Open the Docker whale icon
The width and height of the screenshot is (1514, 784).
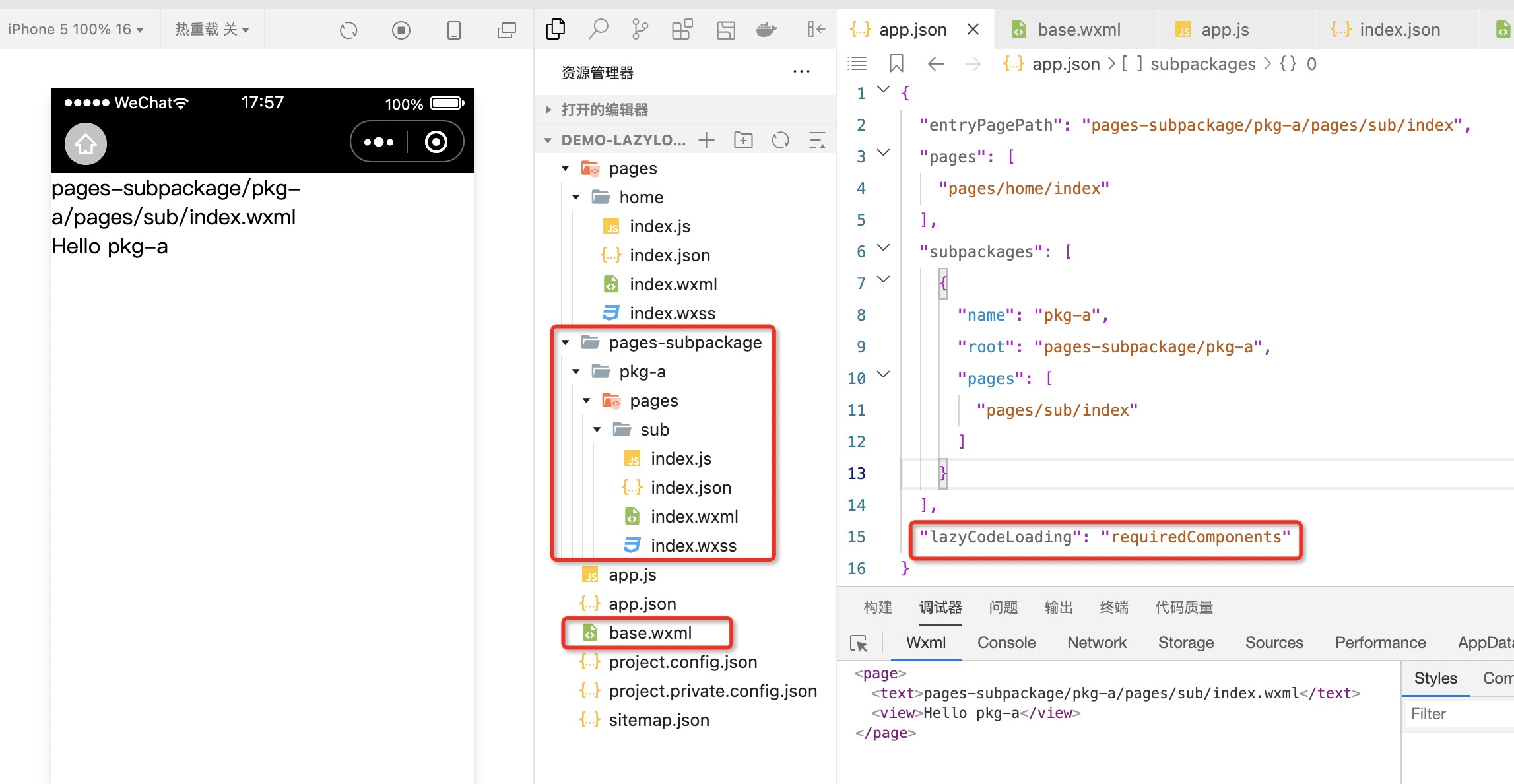[767, 29]
